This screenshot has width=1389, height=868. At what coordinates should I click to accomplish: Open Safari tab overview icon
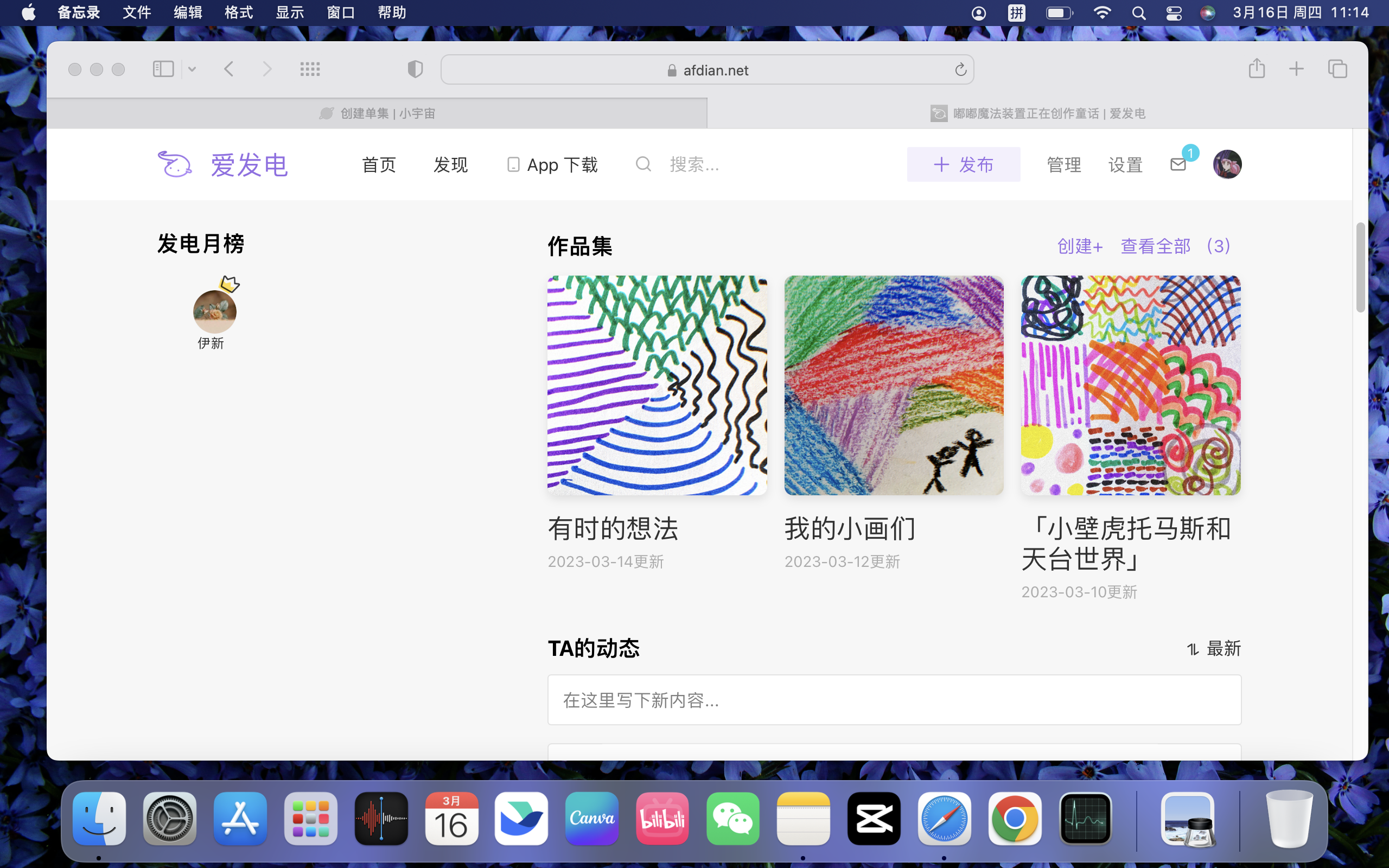pos(1337,69)
